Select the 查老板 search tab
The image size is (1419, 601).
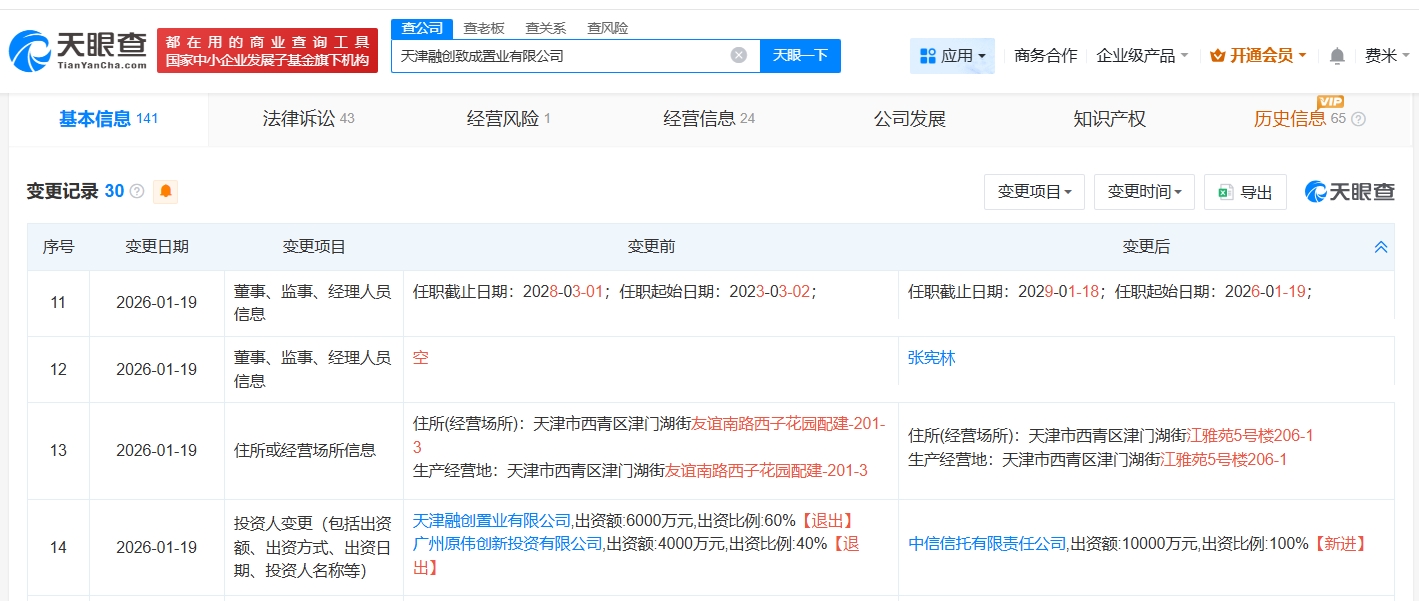click(483, 28)
